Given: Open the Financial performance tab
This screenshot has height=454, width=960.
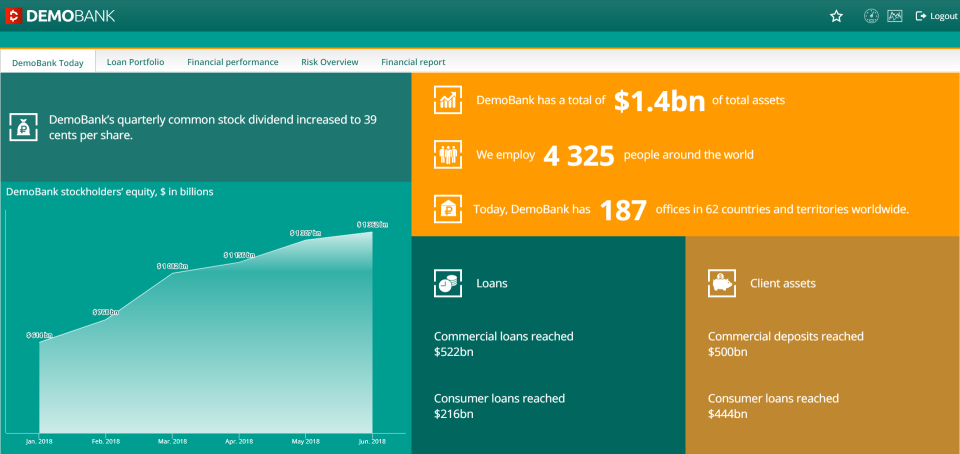Looking at the screenshot, I should coord(233,62).
